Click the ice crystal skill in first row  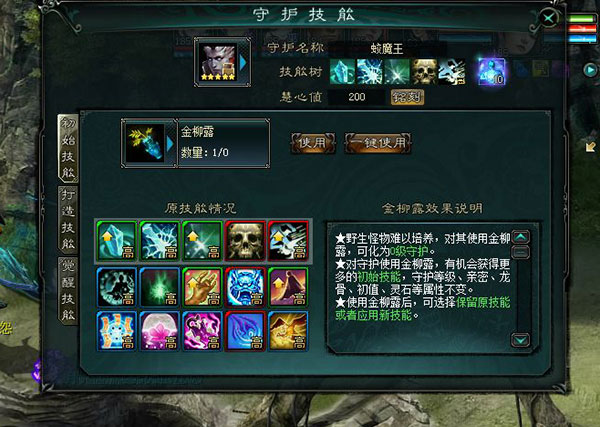pos(117,241)
